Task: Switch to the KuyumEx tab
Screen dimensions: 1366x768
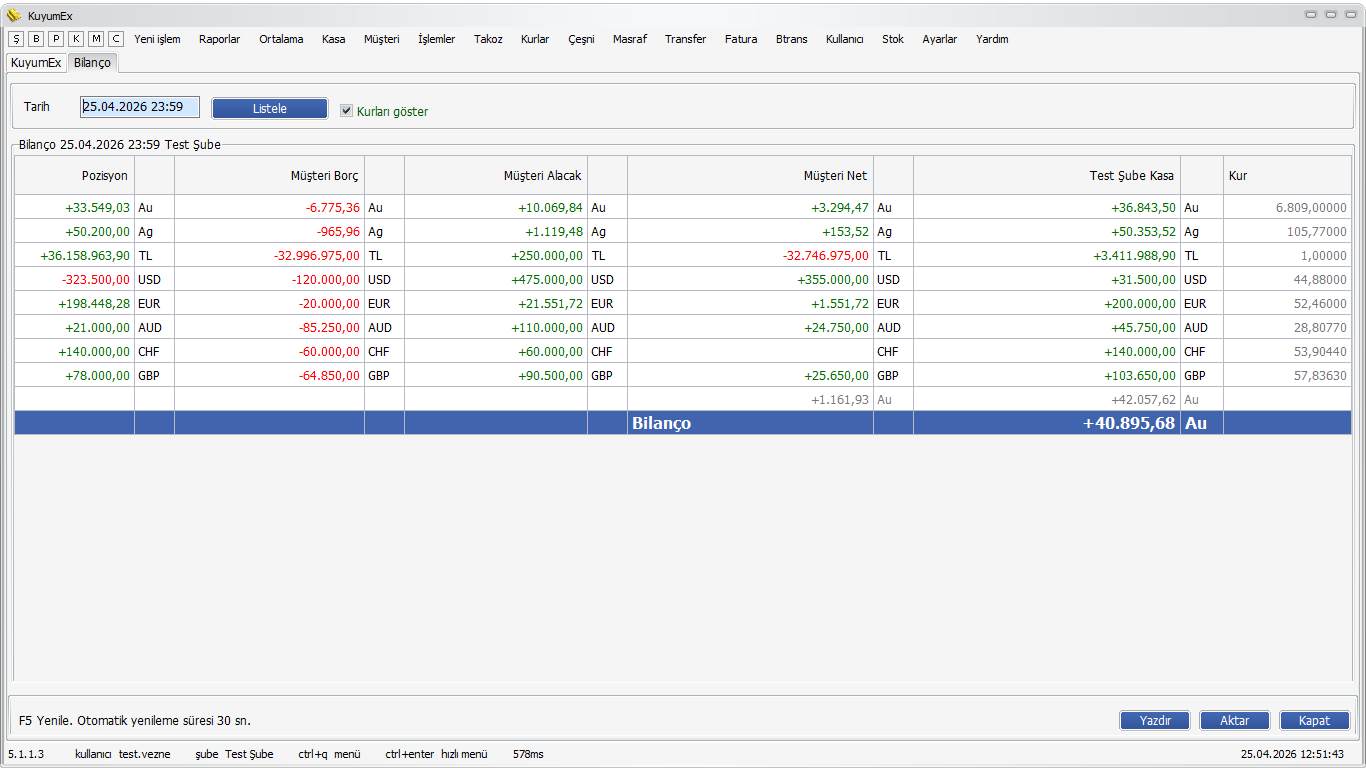Action: [36, 62]
